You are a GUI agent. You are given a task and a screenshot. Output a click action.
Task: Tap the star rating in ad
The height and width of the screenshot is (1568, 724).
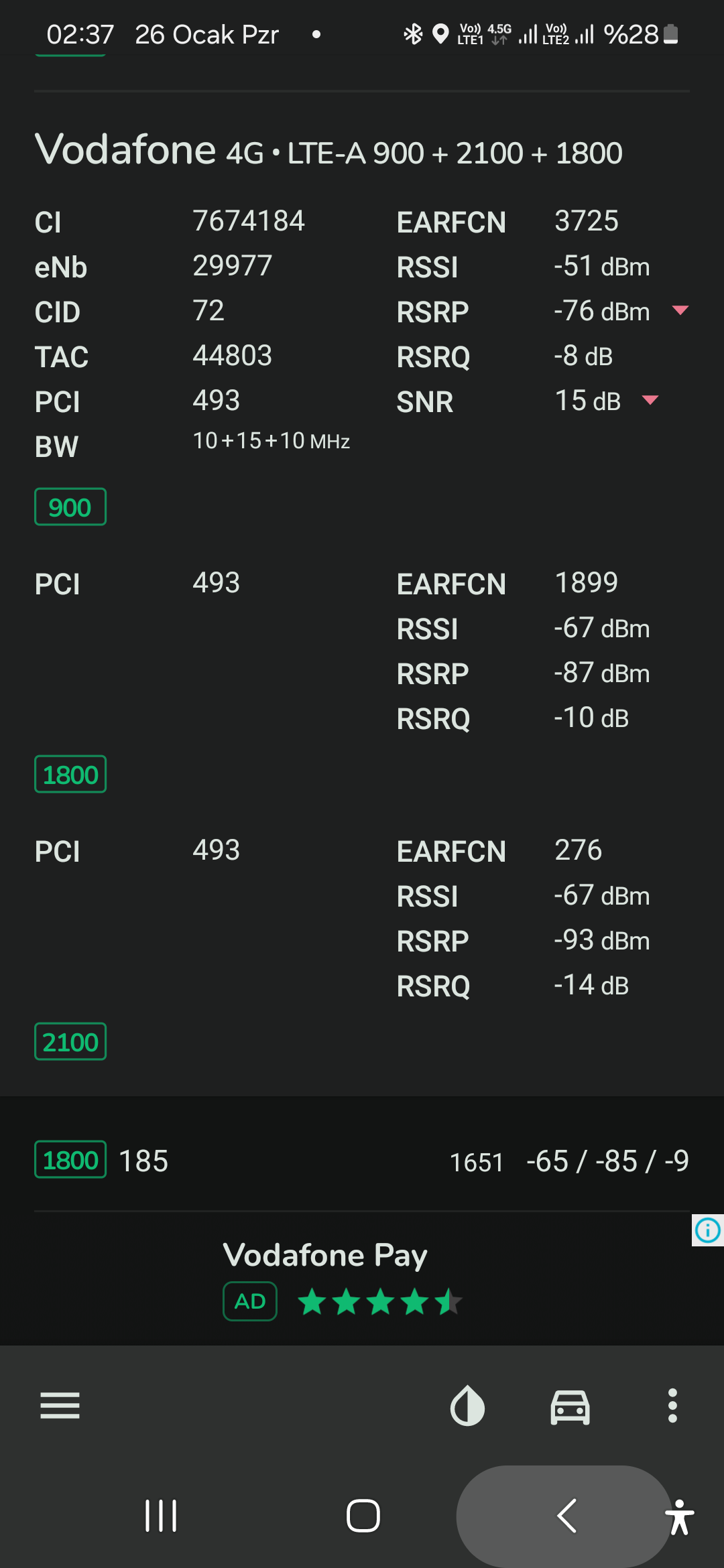pos(380,1302)
